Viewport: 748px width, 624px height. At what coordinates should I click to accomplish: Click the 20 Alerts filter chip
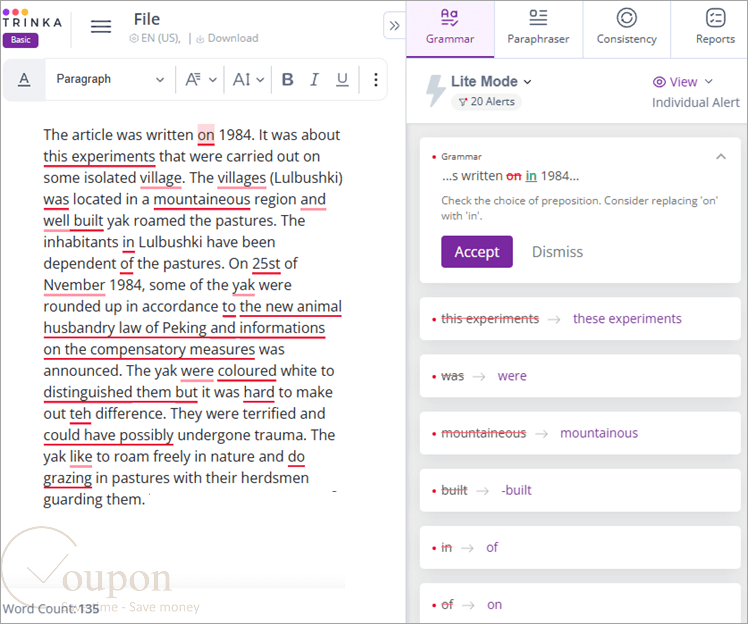(x=486, y=102)
